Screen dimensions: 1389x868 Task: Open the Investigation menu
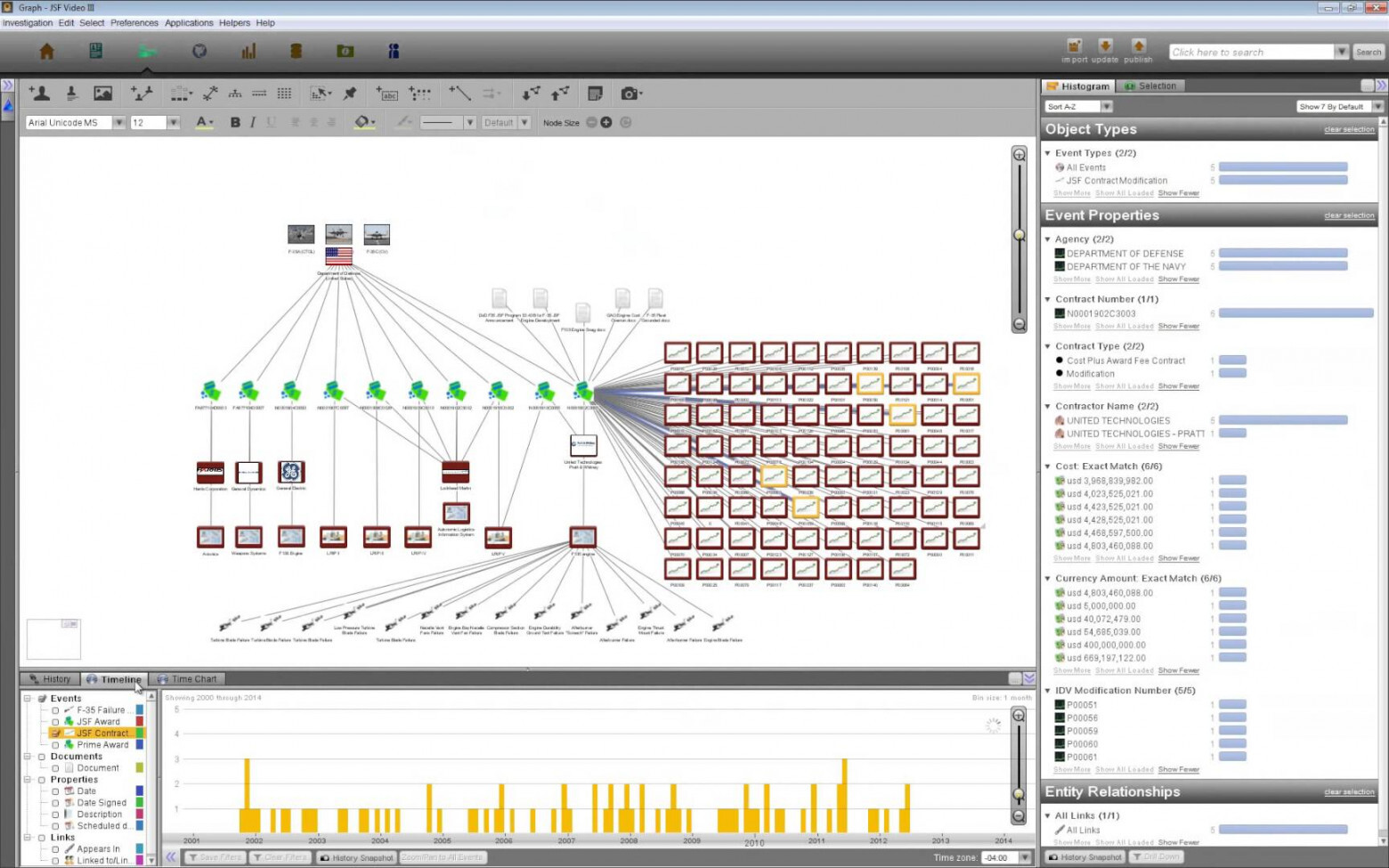[x=27, y=23]
